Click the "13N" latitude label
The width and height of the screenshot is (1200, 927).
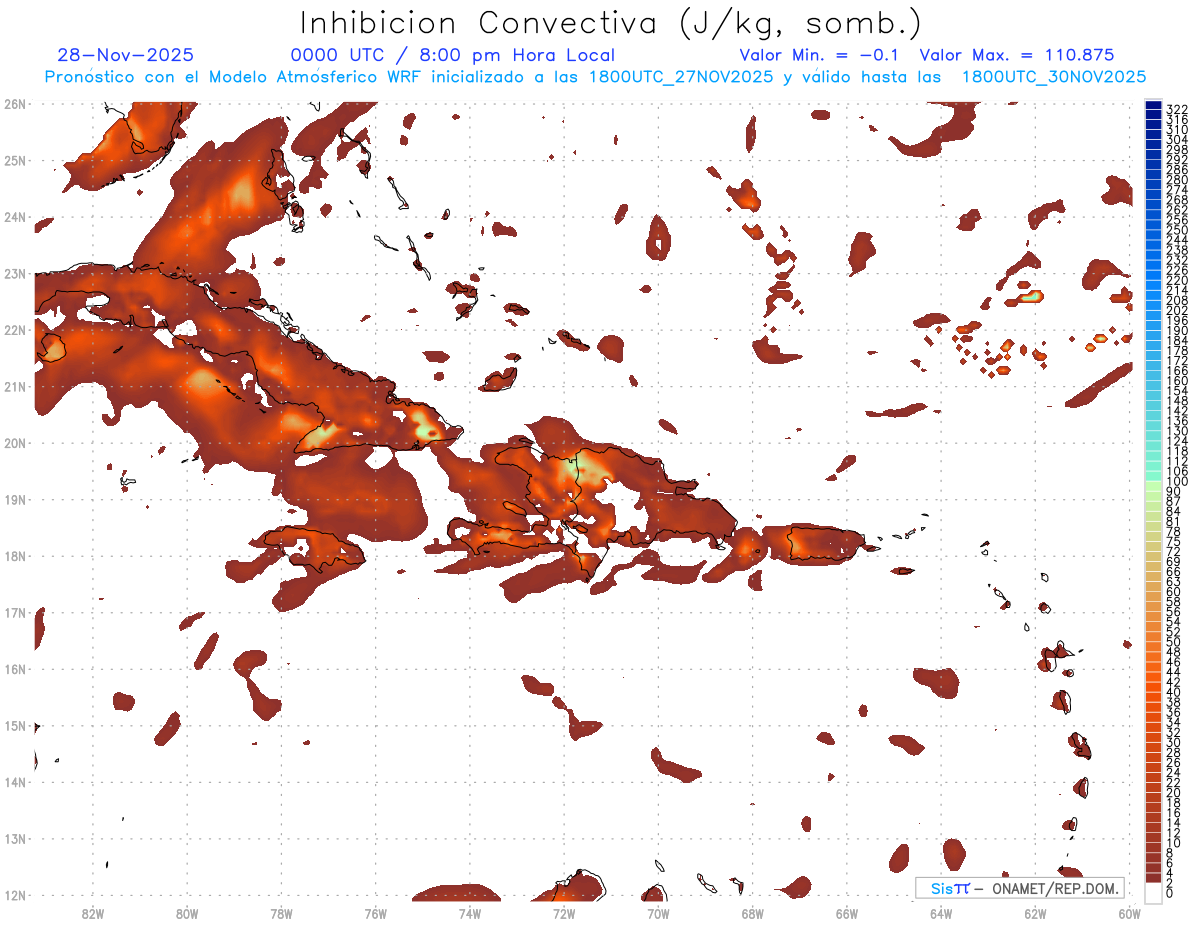[x=15, y=838]
